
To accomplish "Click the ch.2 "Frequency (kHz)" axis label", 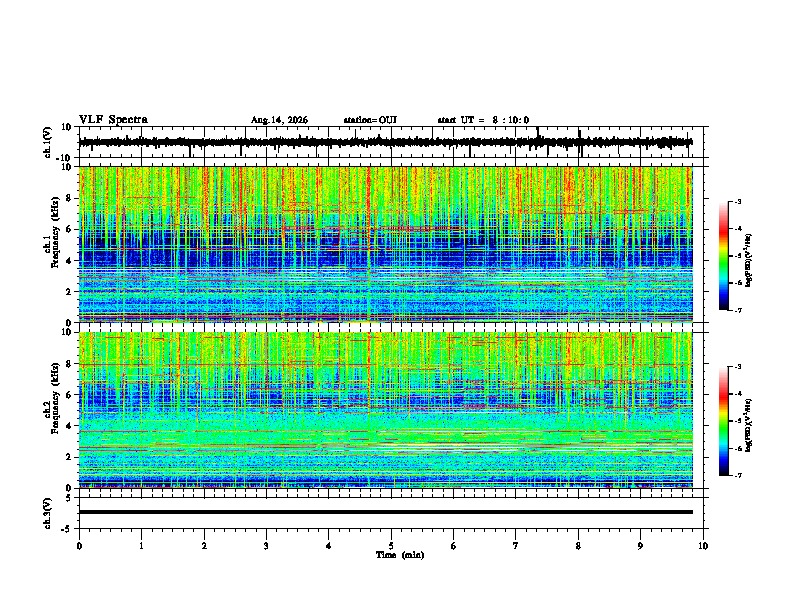I will point(56,398).
